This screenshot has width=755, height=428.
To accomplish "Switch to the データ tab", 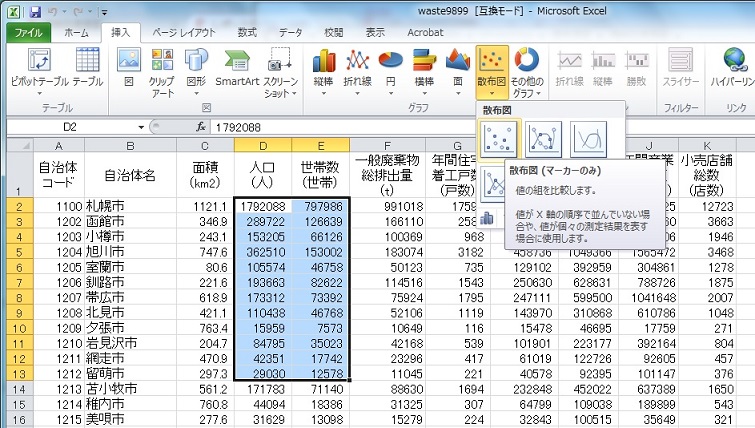I will point(290,33).
